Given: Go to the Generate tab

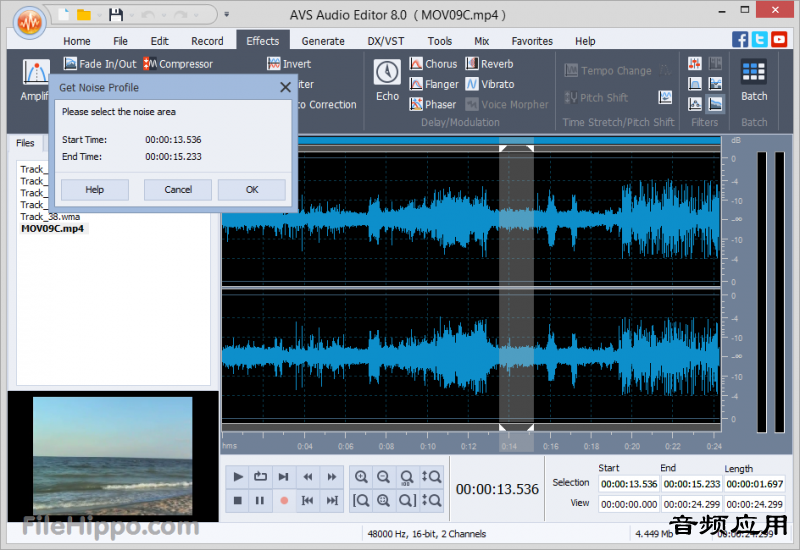Looking at the screenshot, I should click(x=323, y=41).
